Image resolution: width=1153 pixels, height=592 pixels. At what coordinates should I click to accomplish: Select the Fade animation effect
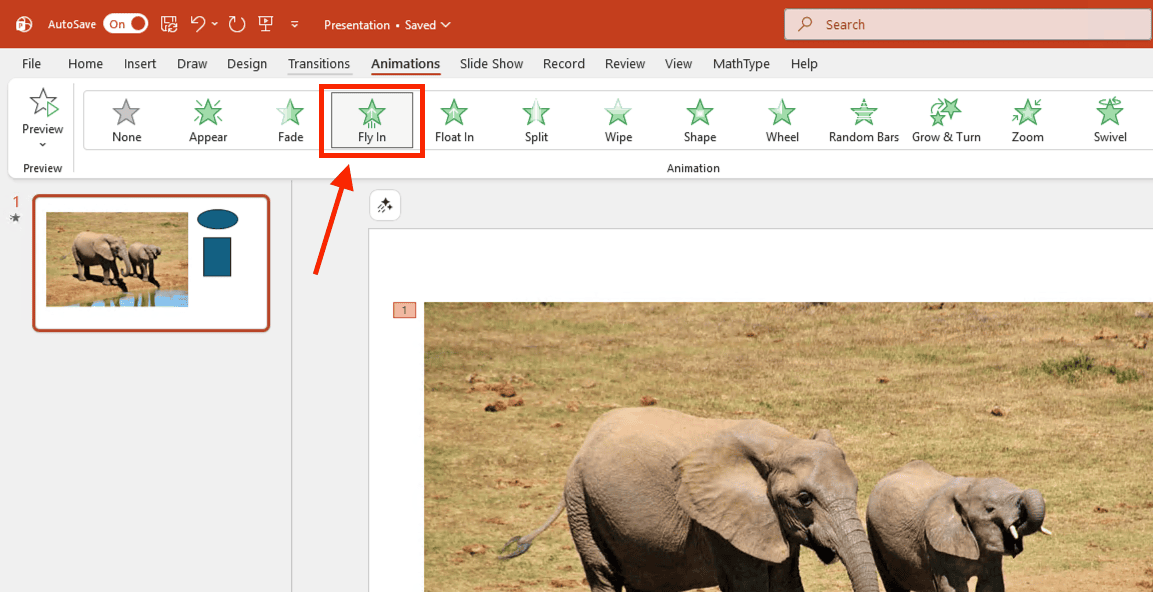pyautogui.click(x=289, y=118)
